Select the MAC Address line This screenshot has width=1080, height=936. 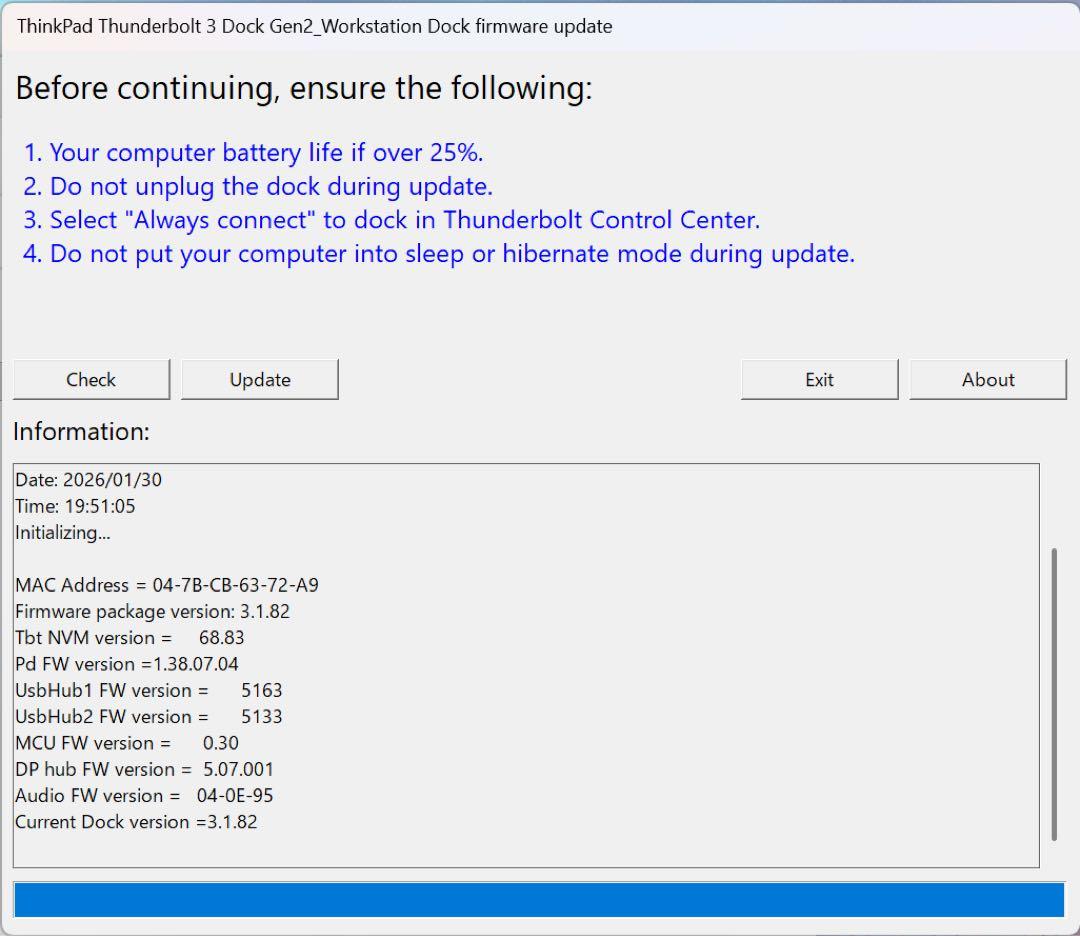(167, 585)
